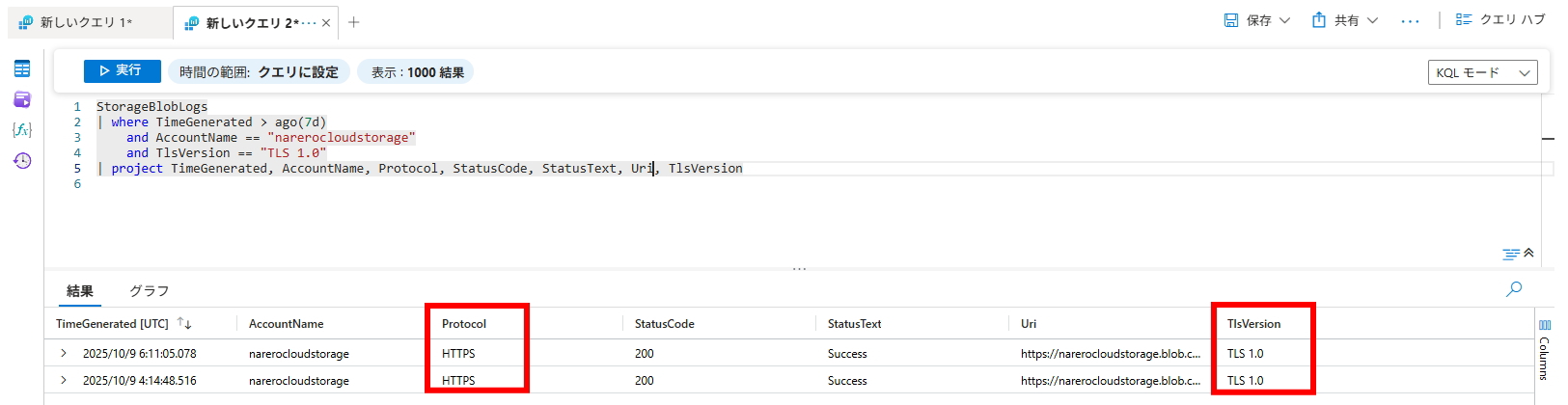The height and width of the screenshot is (405, 1568).
Task: Open the more options ellipsis menu
Action: tap(1410, 21)
